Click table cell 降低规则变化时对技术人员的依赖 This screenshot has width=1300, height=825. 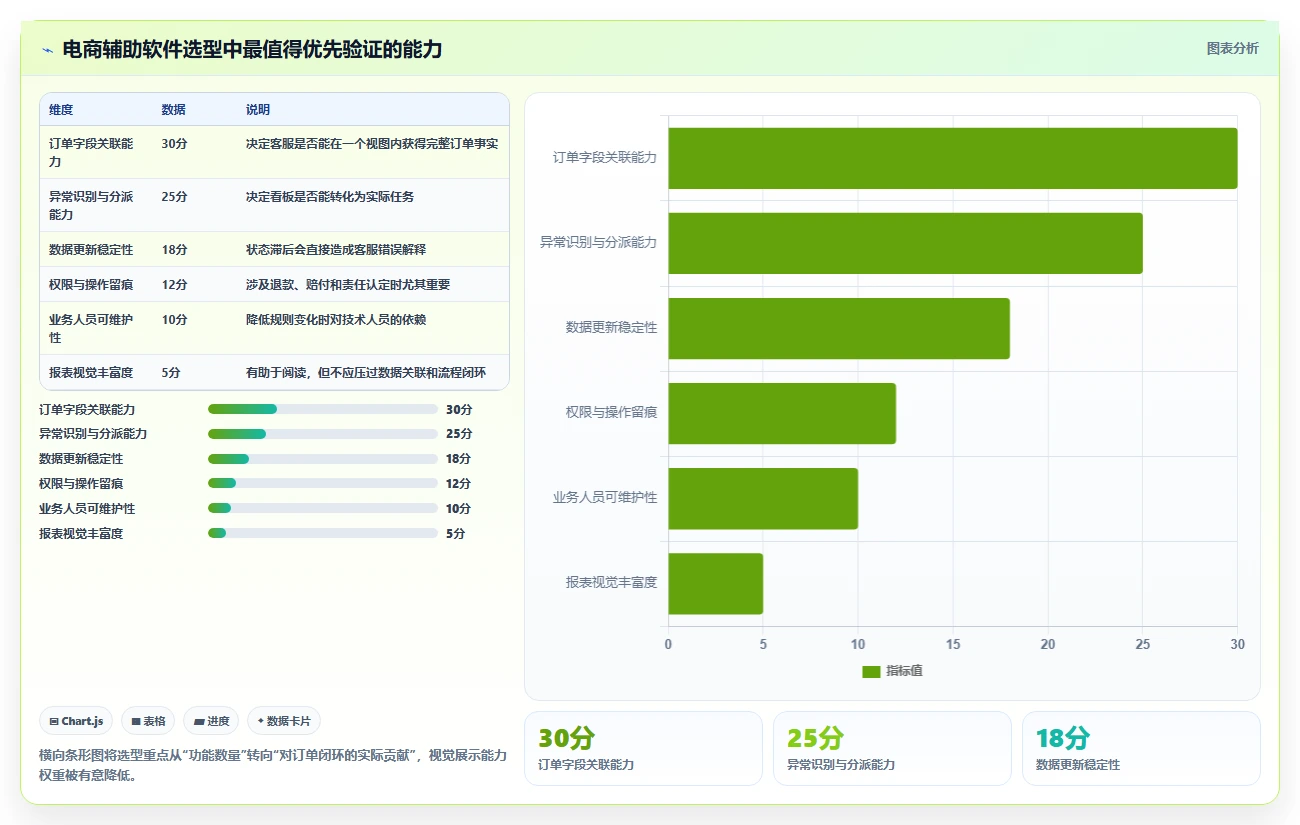(336, 319)
